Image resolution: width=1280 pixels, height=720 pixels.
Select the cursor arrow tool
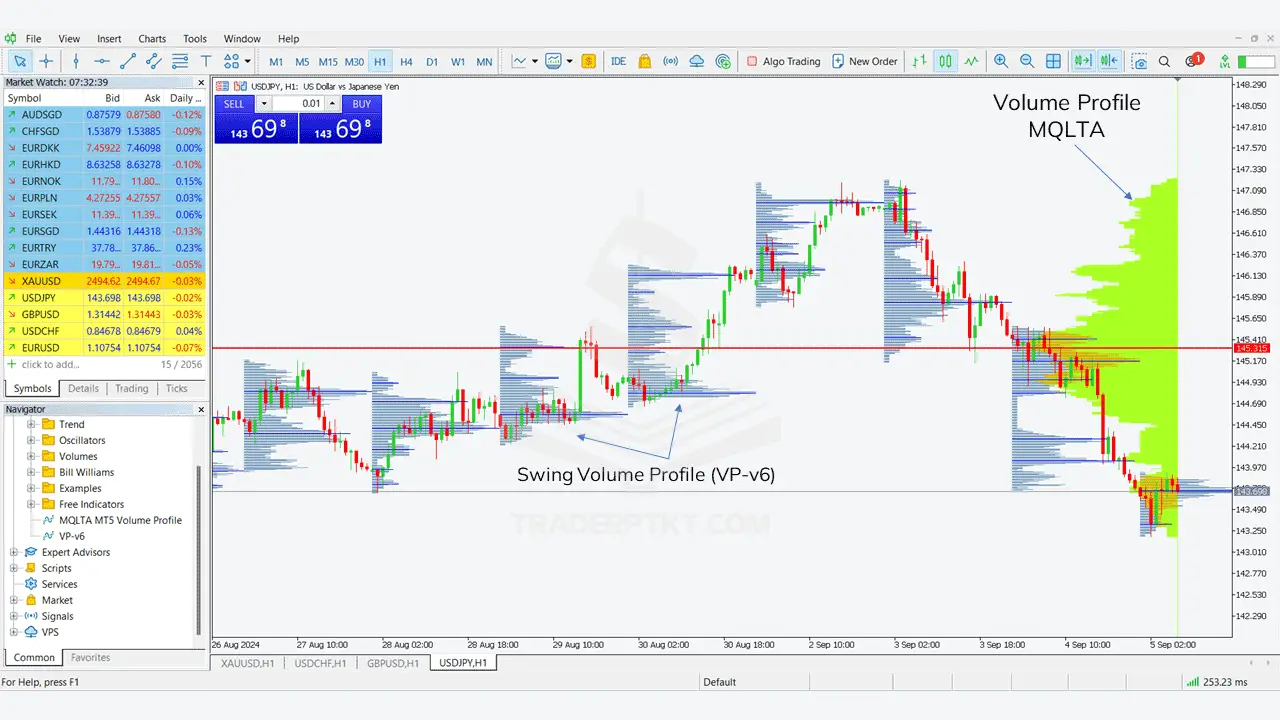pos(20,61)
